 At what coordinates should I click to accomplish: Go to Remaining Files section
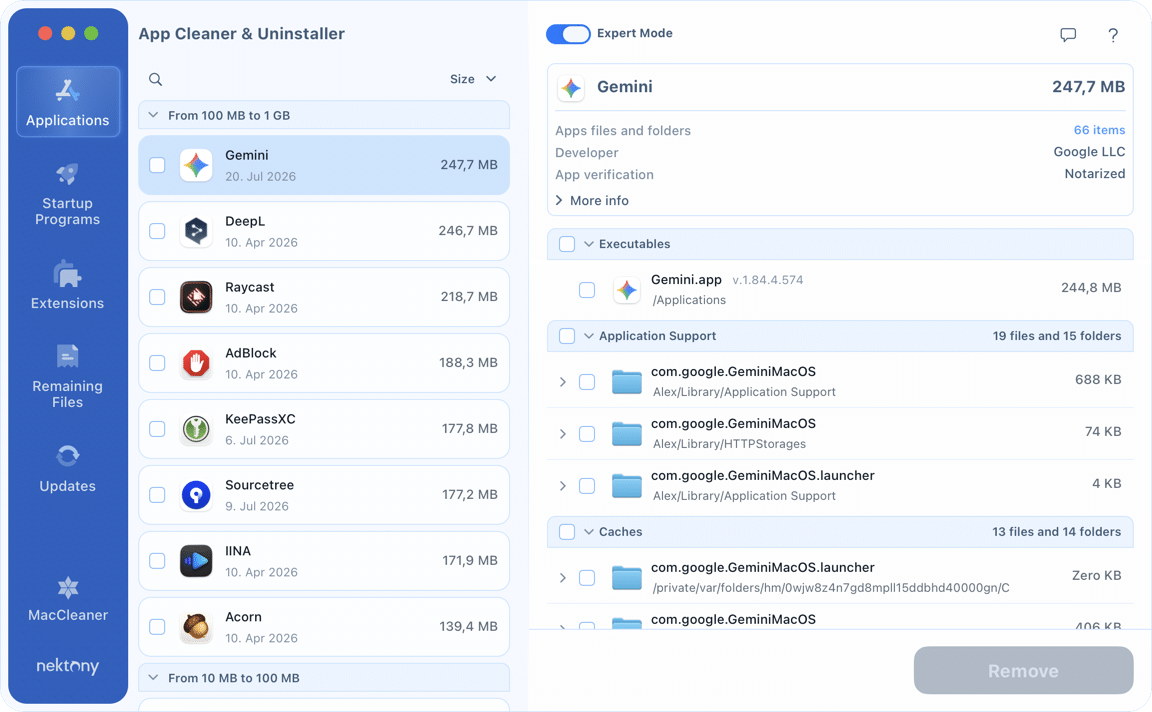coord(68,376)
